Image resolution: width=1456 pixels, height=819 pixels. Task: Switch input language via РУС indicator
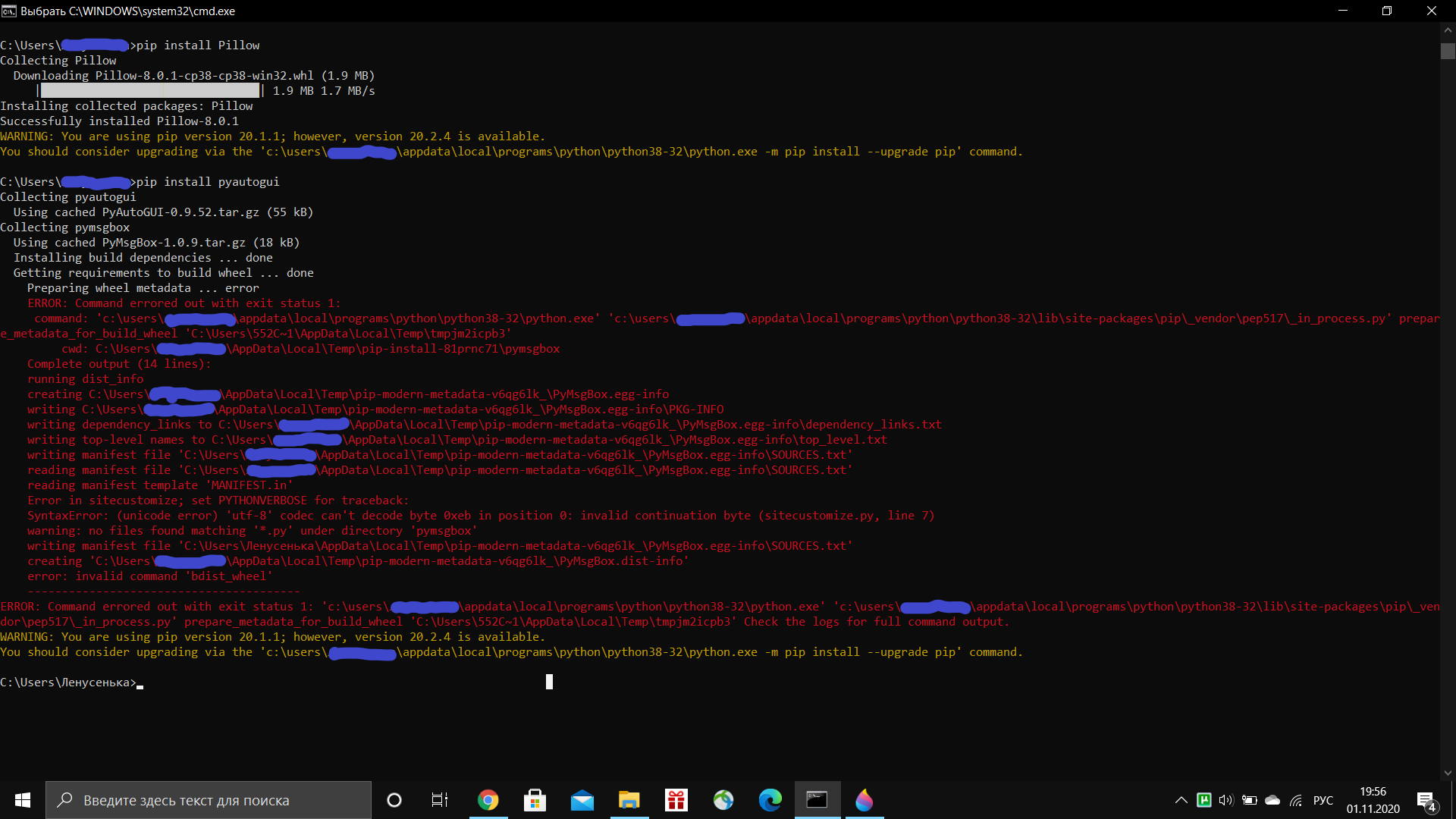1323,800
